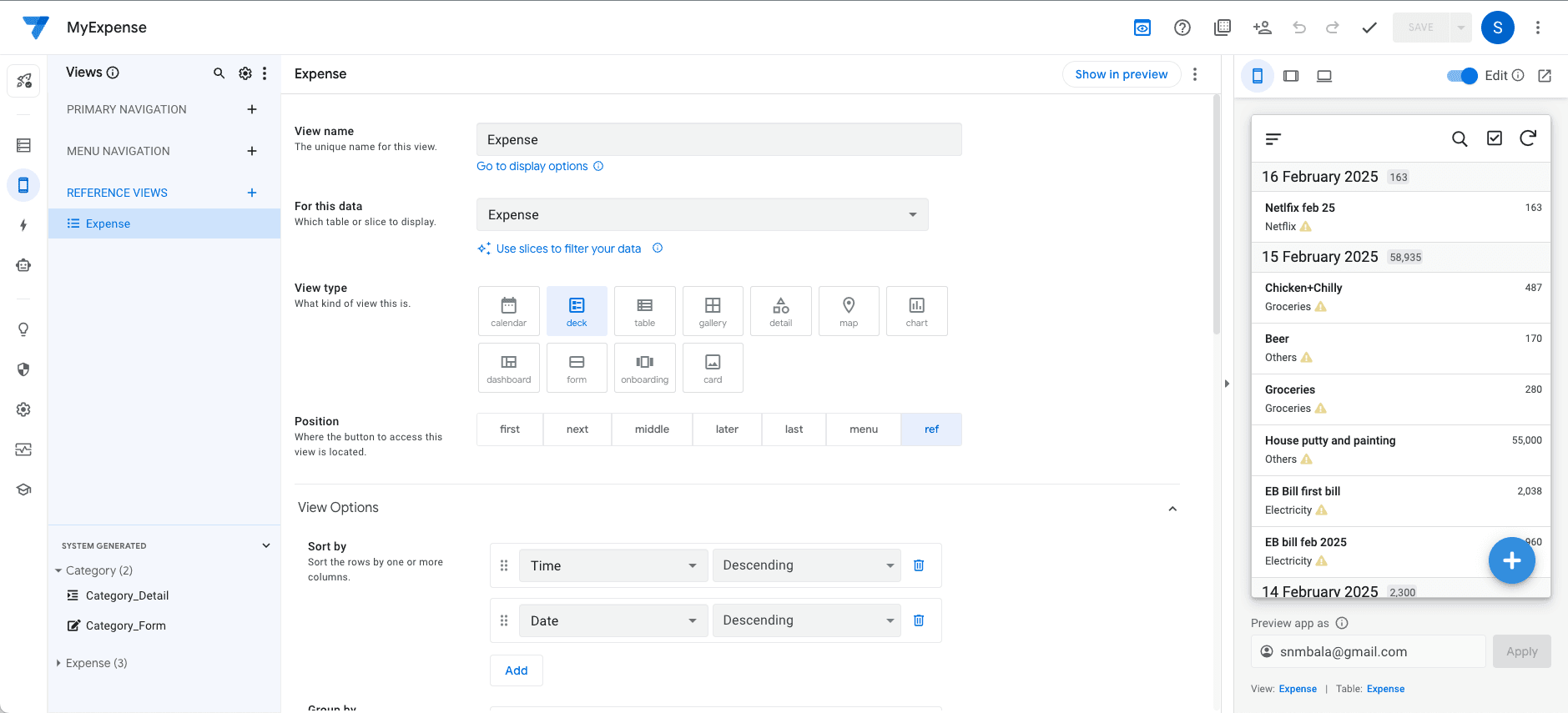Change Time sort order Descending dropdown
Screen dimensions: 1568x713
point(807,565)
